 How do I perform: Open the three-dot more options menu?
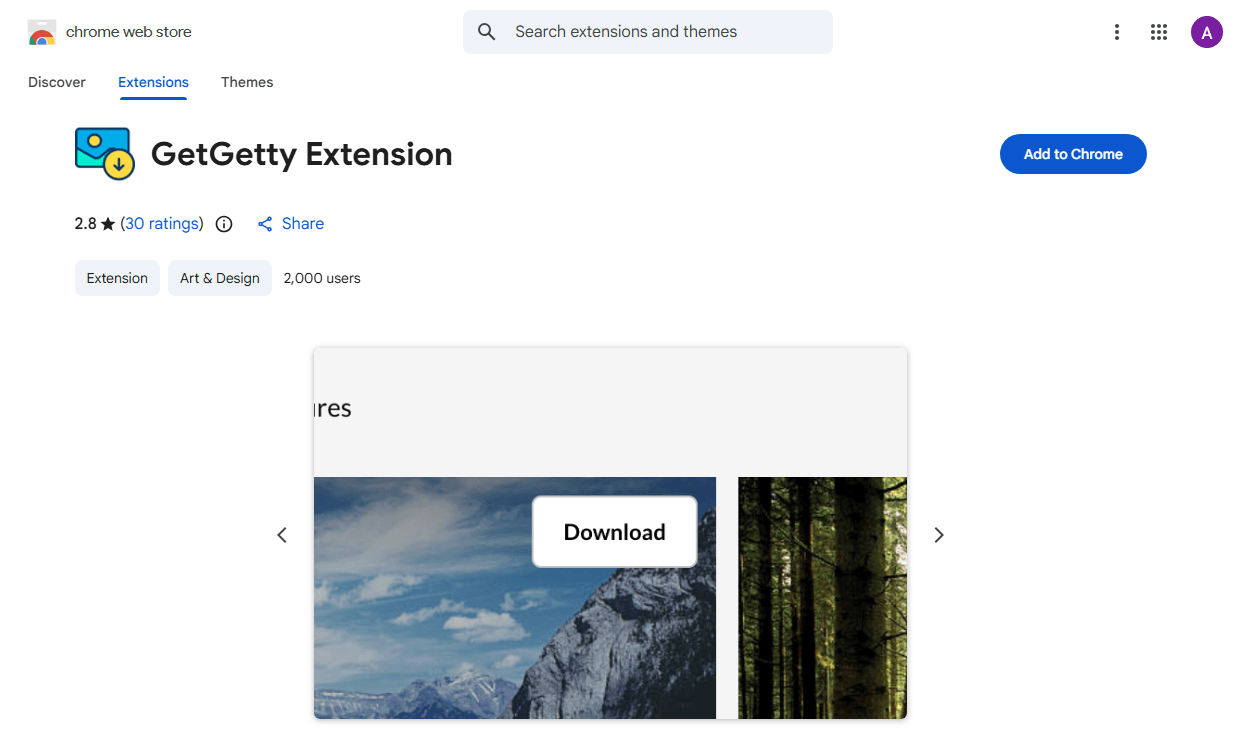click(1117, 32)
